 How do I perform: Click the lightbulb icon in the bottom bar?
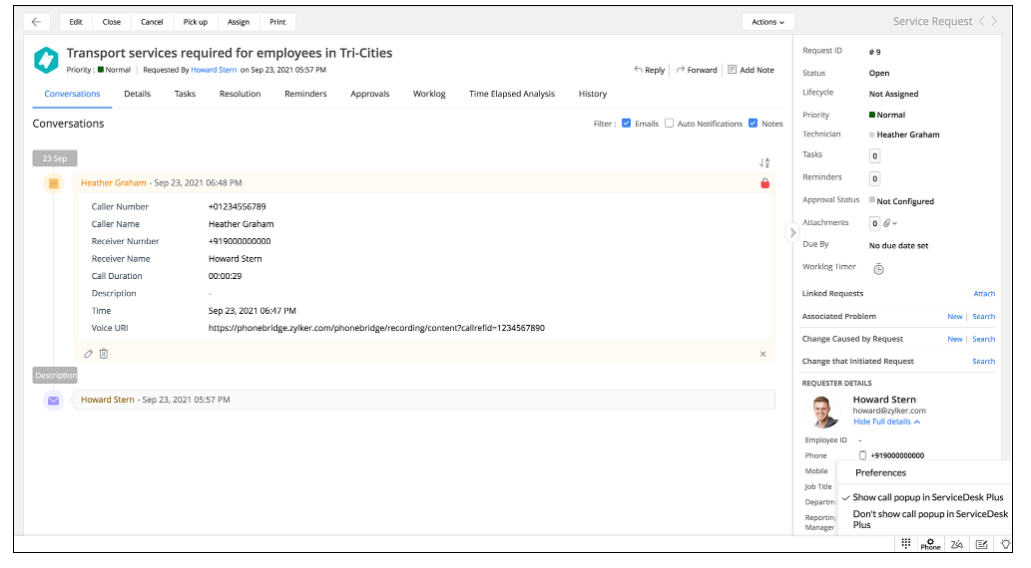[1005, 544]
